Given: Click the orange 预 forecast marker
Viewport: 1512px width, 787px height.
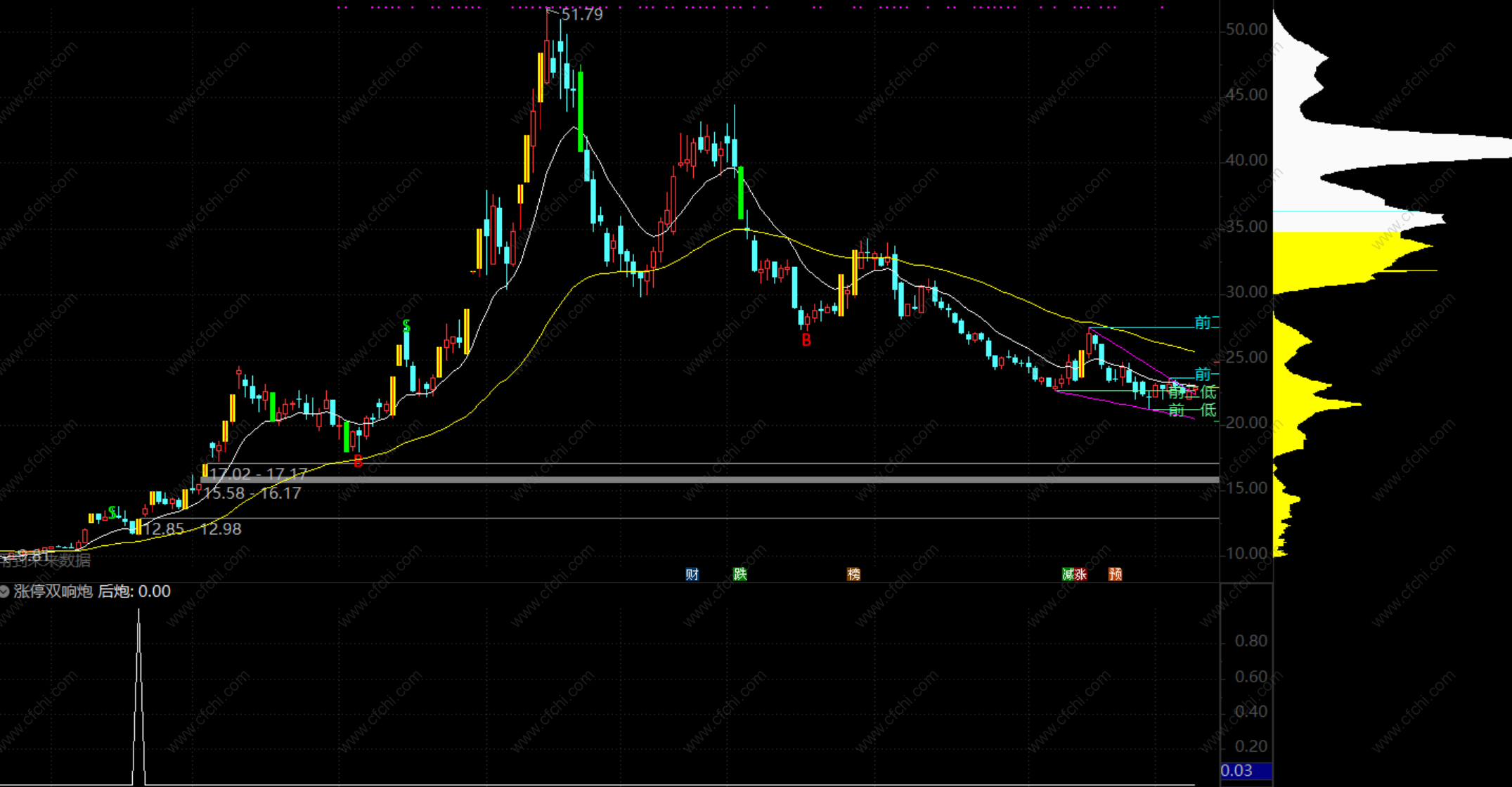Looking at the screenshot, I should tap(1116, 574).
